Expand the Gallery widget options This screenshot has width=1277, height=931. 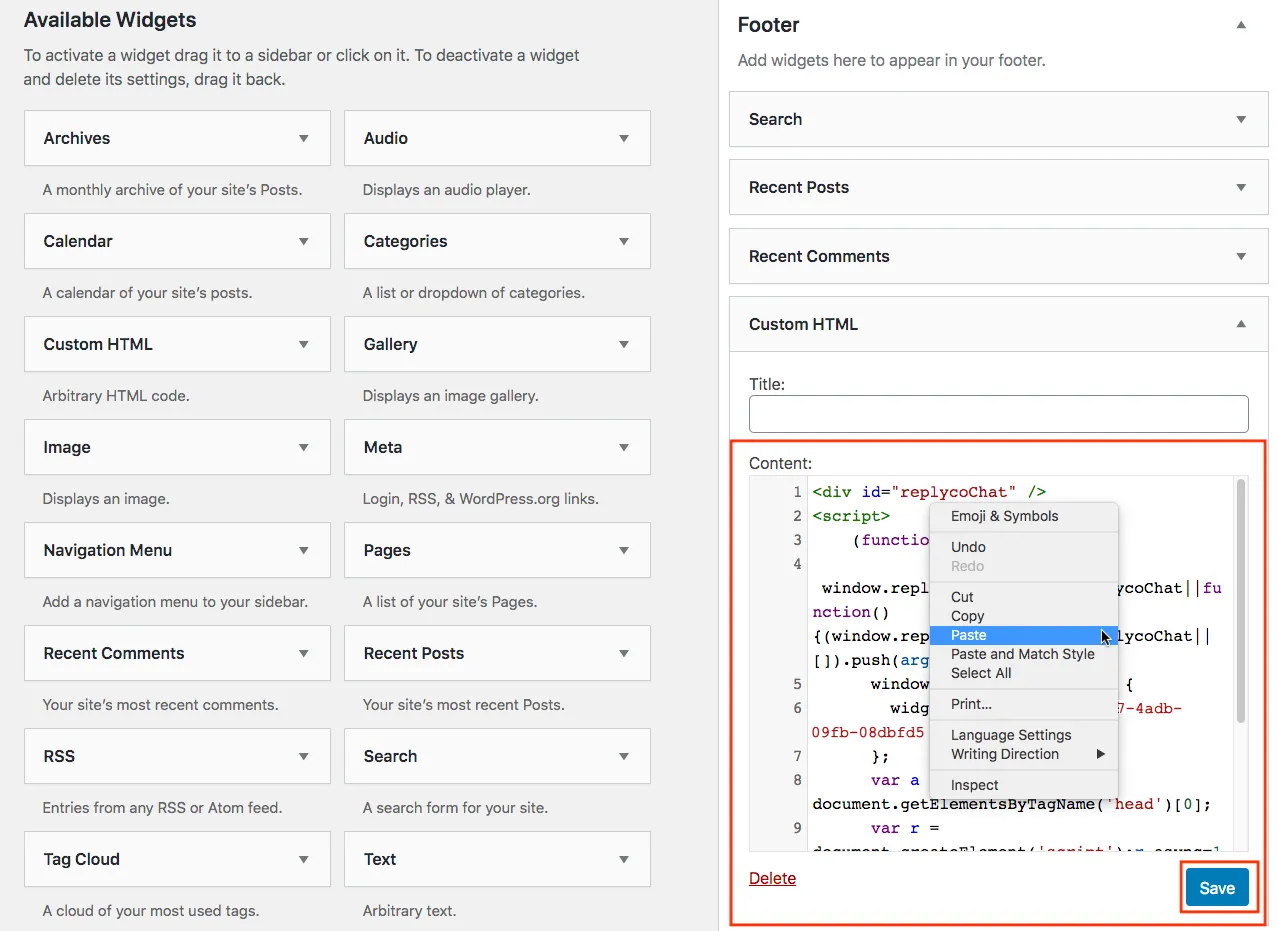(x=624, y=345)
